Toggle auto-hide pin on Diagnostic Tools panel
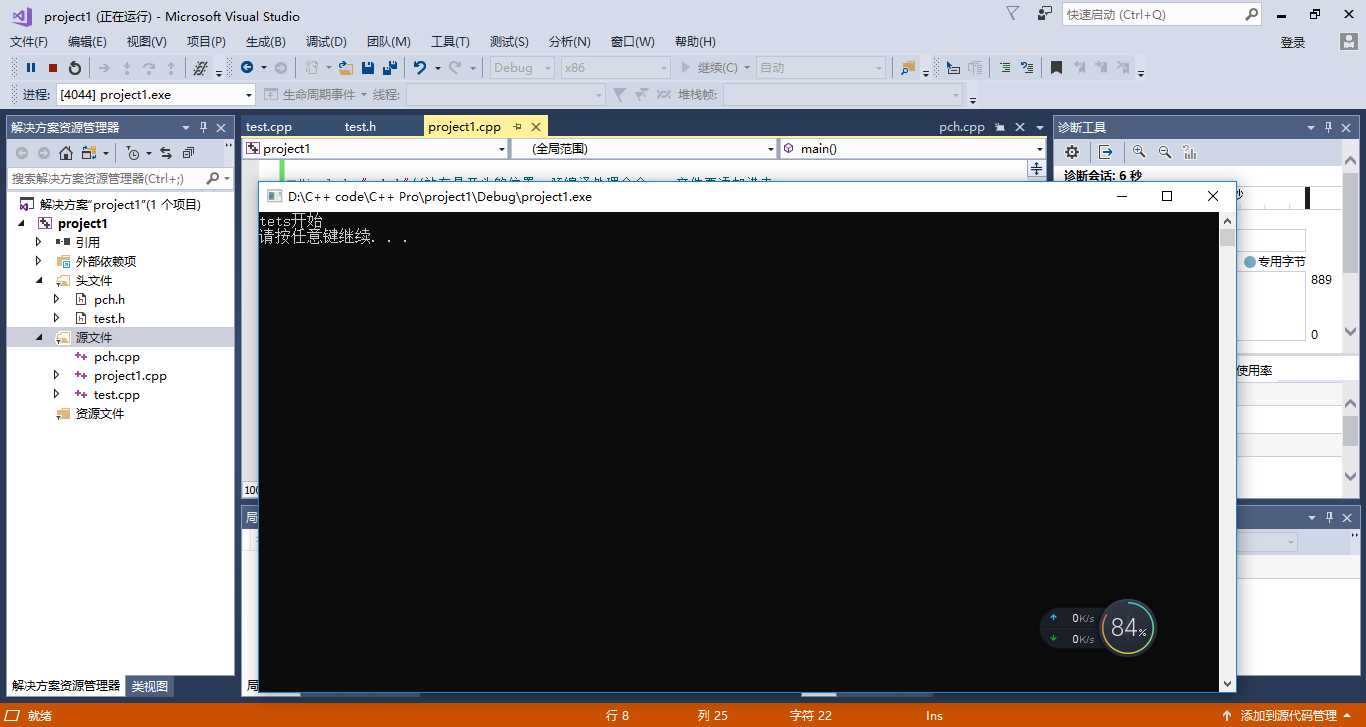 tap(1329, 127)
